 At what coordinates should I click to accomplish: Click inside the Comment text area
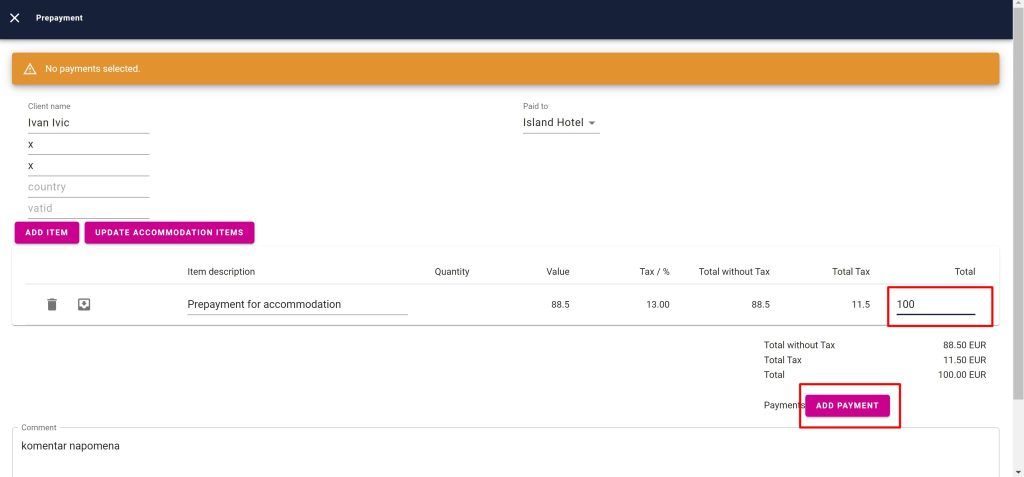(505, 450)
